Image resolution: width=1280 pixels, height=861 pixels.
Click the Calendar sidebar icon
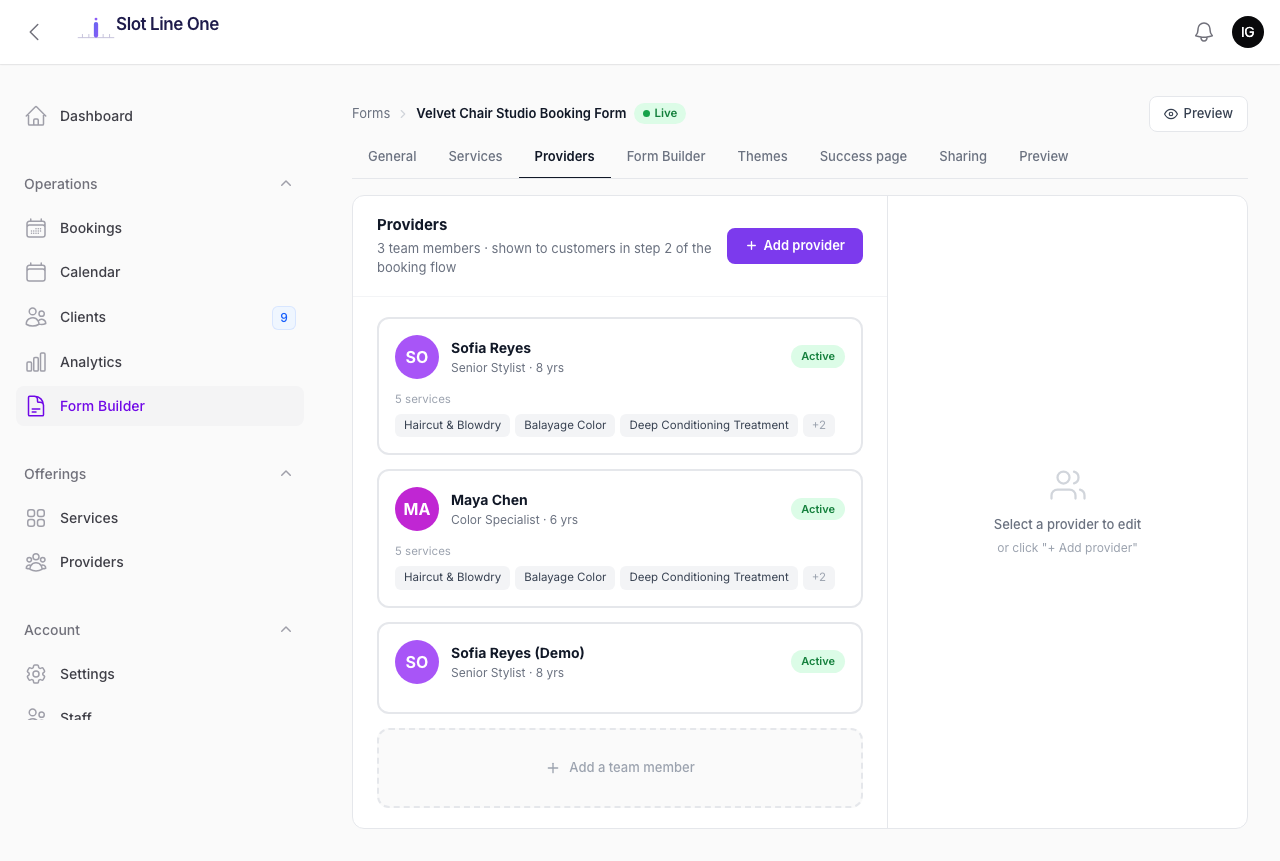(x=36, y=272)
